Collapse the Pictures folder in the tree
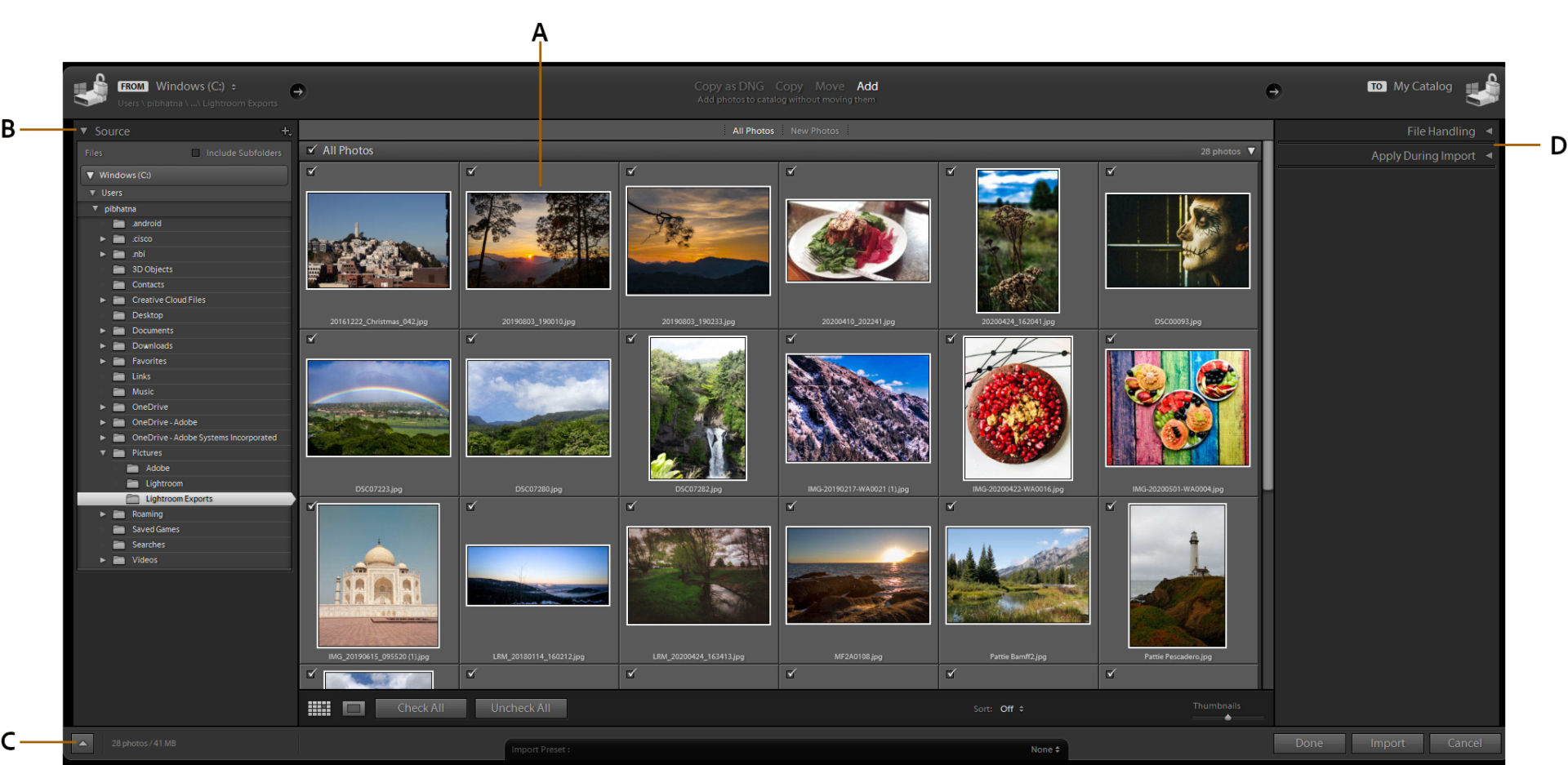 [x=103, y=452]
